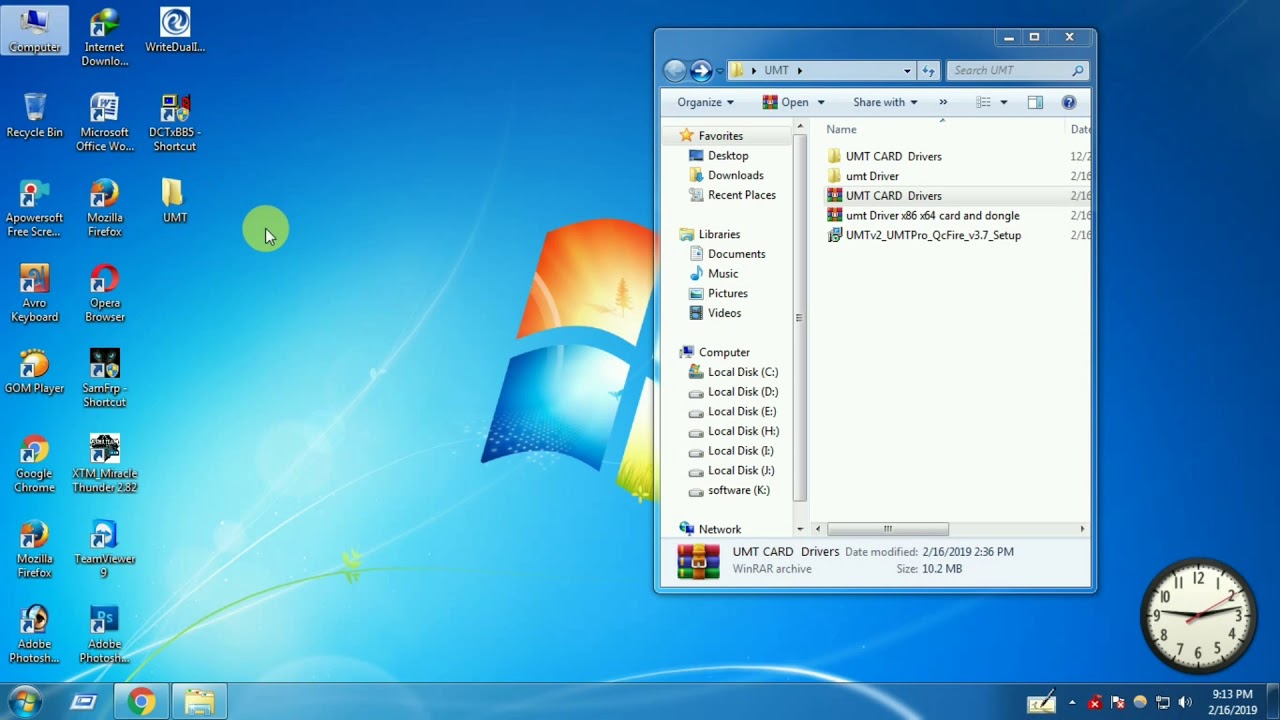Select Favorites in navigation pane
Viewport: 1280px width, 720px height.
pyautogui.click(x=720, y=136)
